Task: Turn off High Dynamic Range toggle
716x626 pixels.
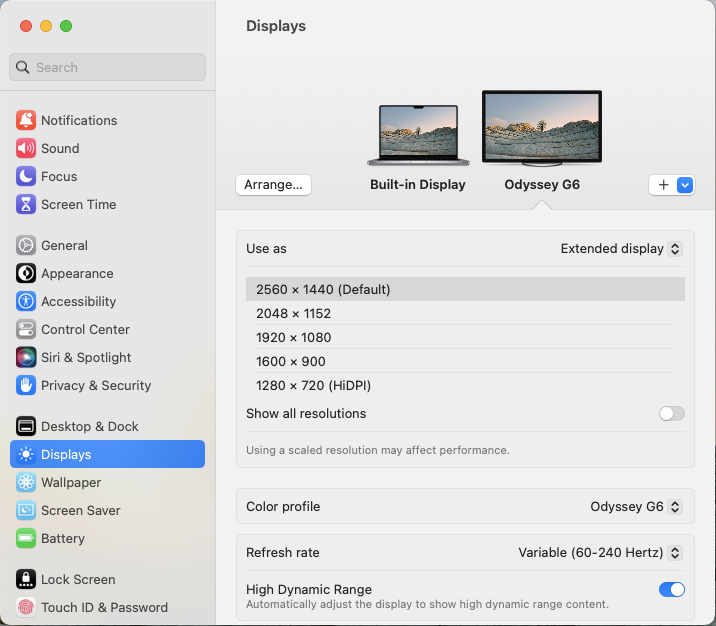Action: pyautogui.click(x=671, y=589)
